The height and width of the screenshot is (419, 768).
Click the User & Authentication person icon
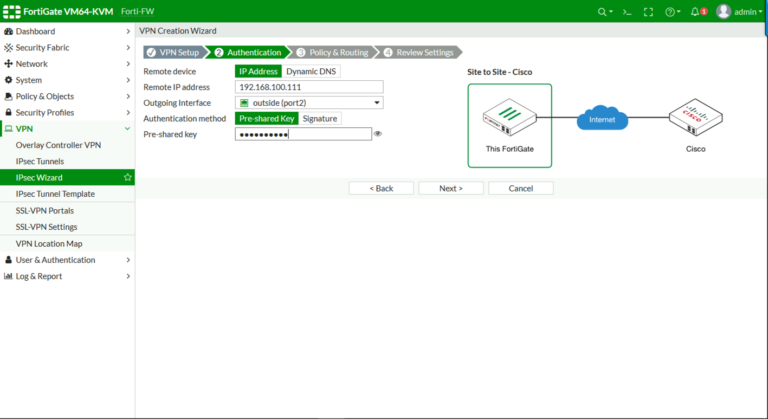point(8,260)
